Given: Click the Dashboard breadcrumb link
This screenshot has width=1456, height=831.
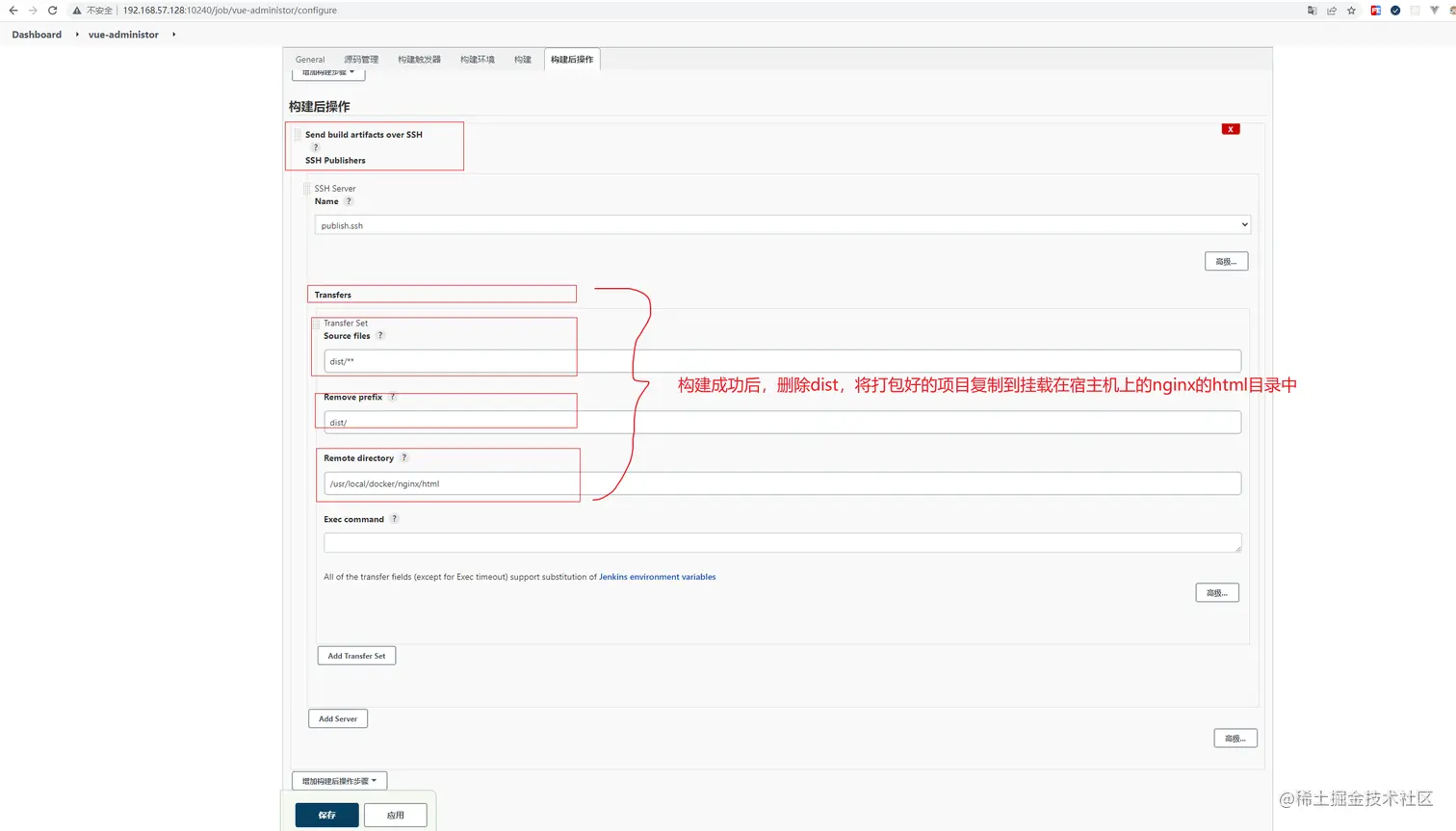Looking at the screenshot, I should 37,35.
